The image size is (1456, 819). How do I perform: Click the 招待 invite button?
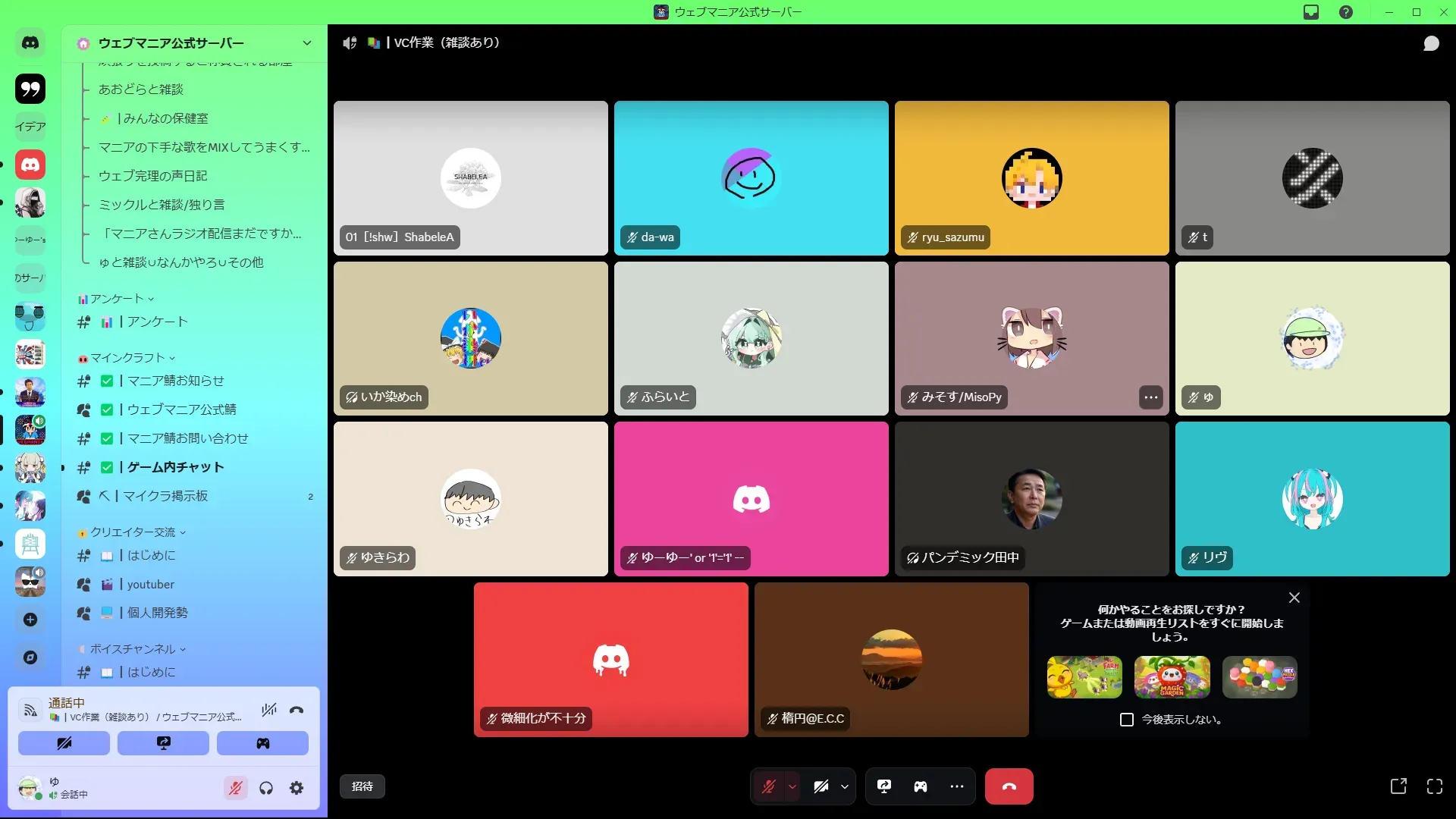(x=362, y=786)
